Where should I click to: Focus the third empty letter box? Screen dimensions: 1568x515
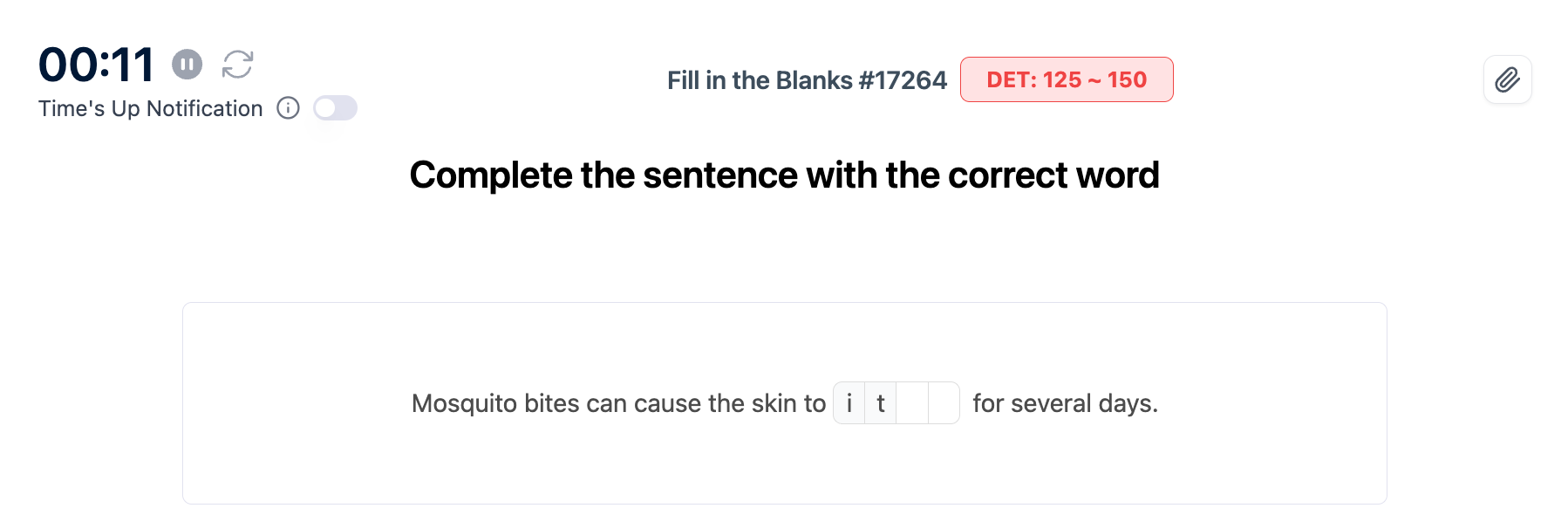912,403
